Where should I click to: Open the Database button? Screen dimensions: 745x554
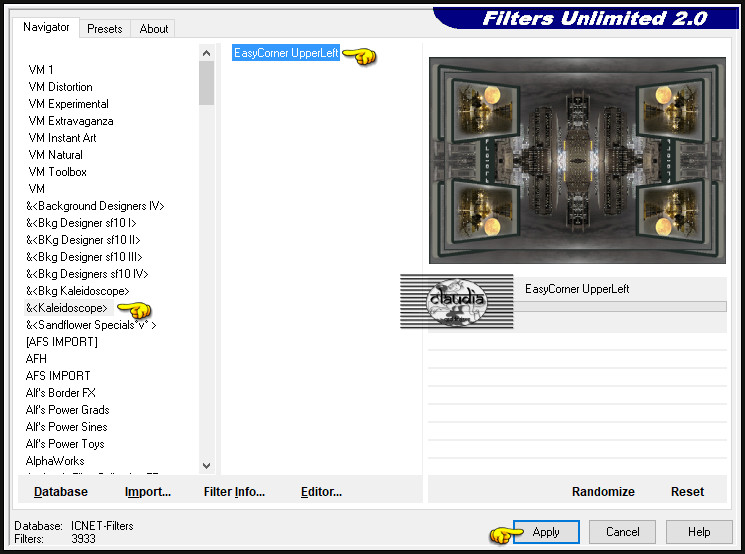[61, 492]
